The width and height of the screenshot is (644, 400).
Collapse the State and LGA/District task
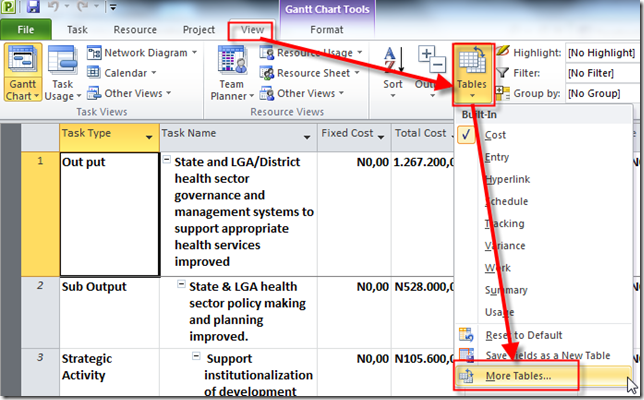(x=166, y=161)
